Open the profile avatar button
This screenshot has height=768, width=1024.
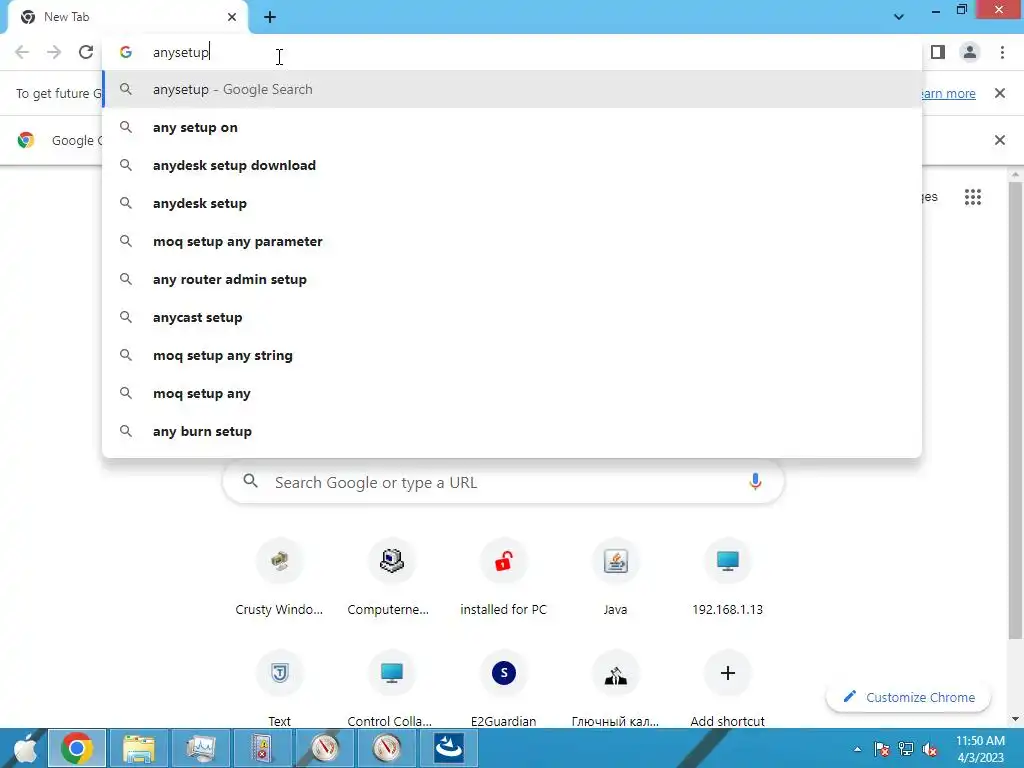(970, 52)
